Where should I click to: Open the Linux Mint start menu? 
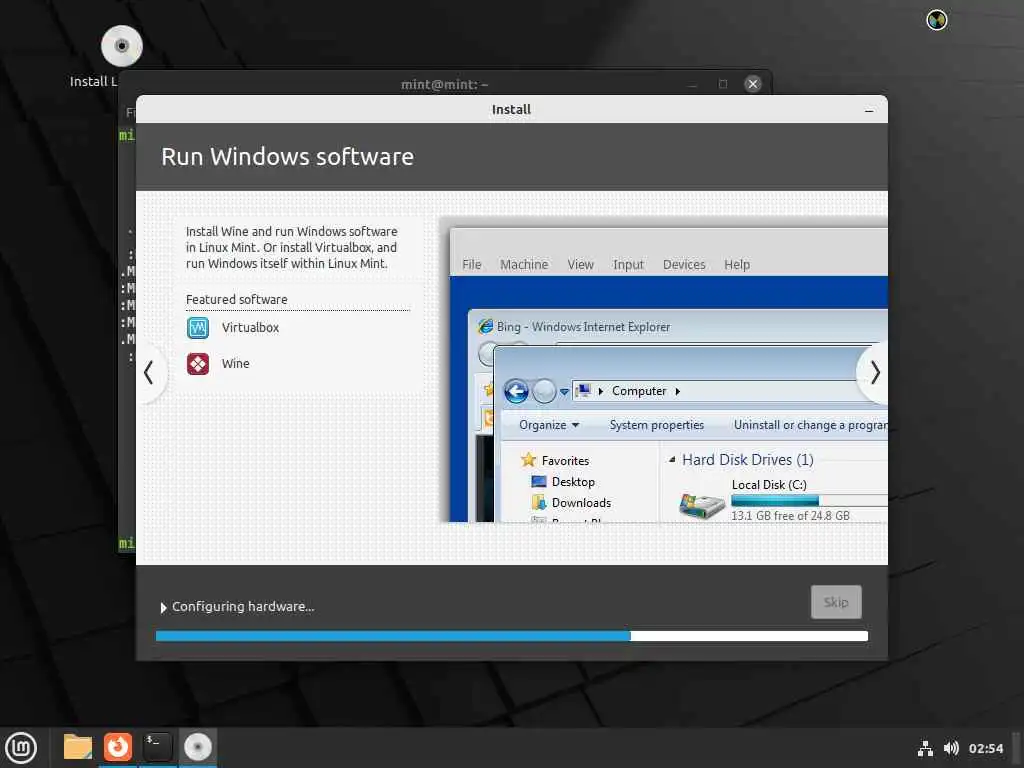[21, 748]
